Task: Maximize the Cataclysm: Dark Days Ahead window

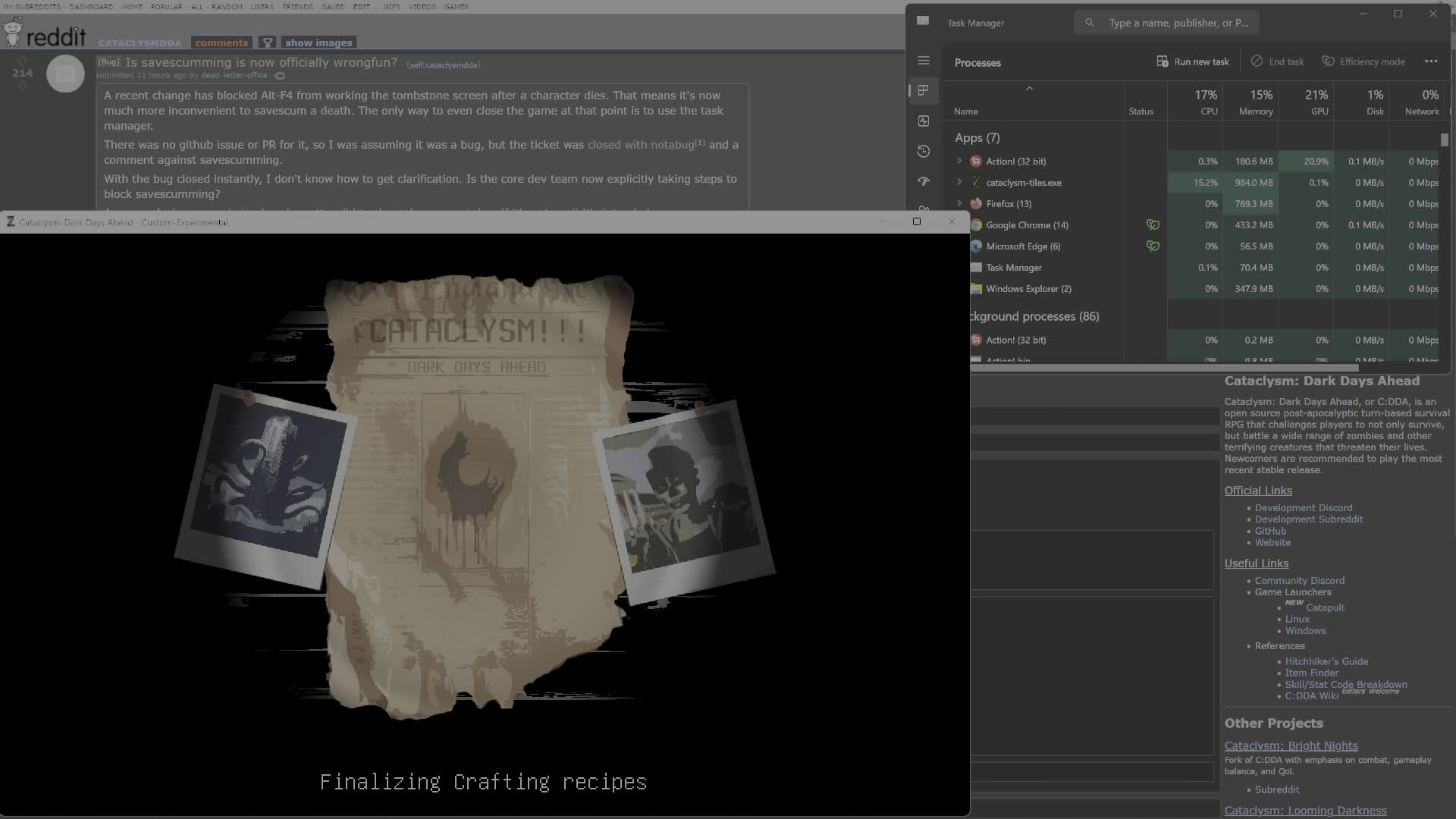Action: pos(916,221)
